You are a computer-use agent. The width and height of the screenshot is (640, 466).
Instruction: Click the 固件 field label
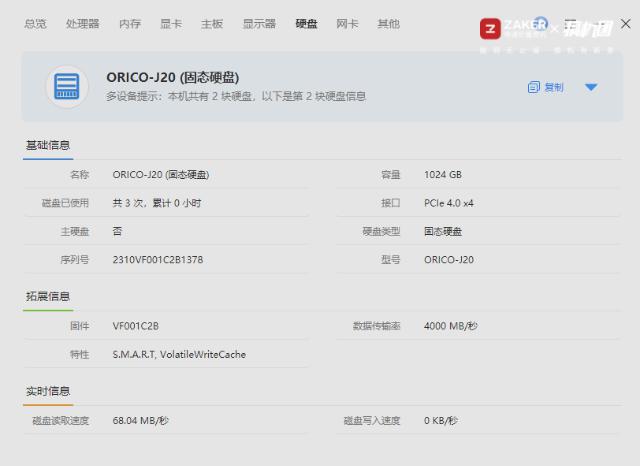pos(79,326)
